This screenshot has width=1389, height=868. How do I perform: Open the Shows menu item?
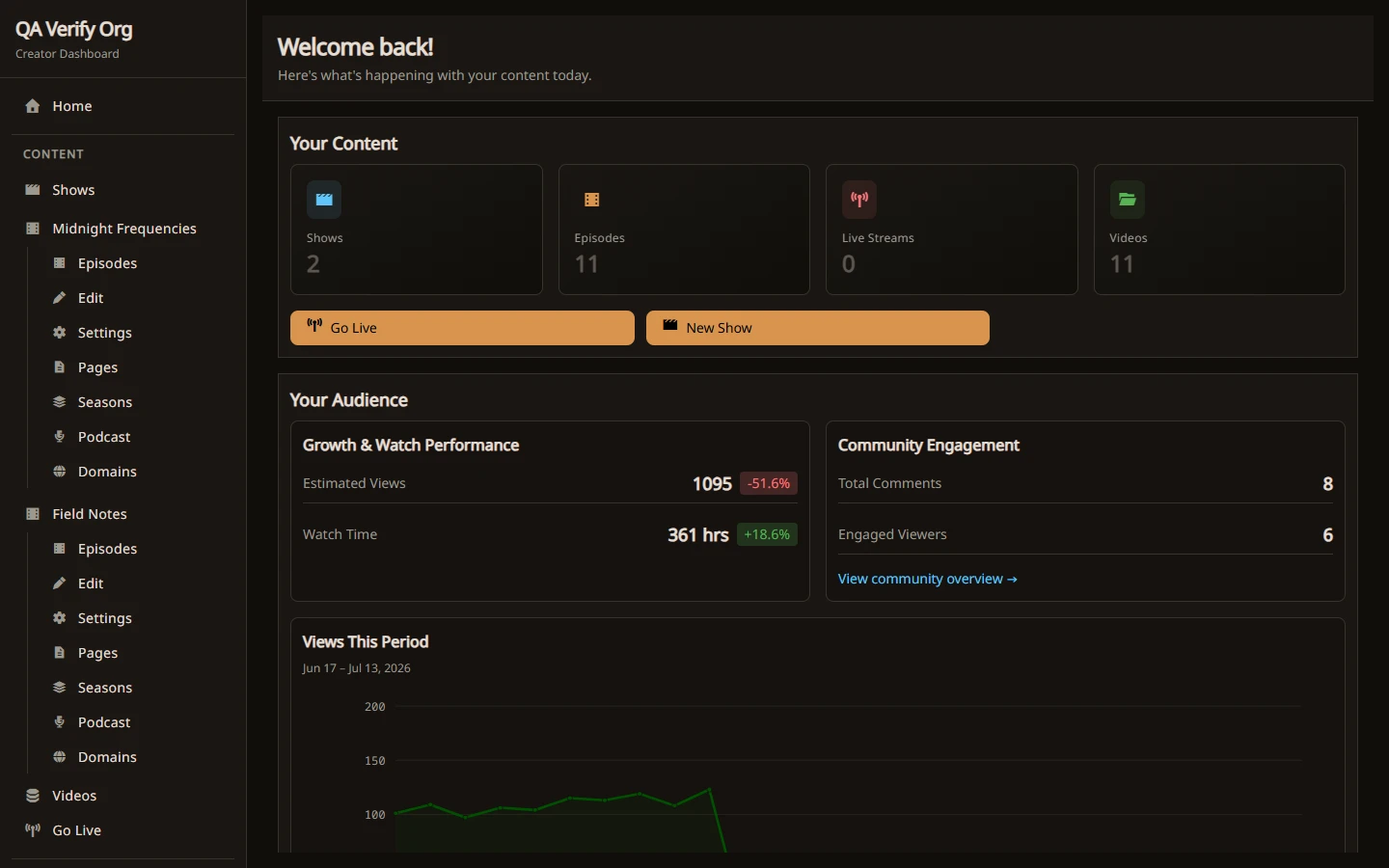click(x=123, y=190)
